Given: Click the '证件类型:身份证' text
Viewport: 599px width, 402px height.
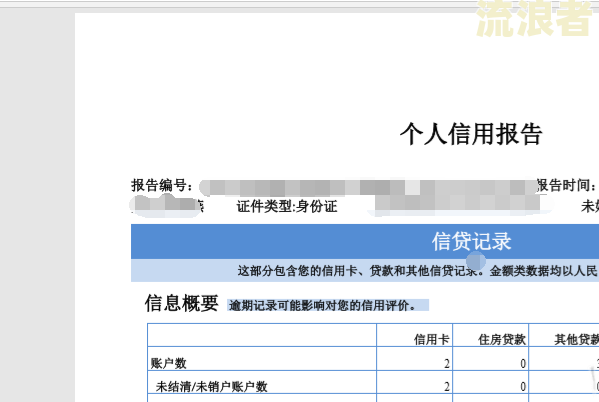Looking at the screenshot, I should 287,207.
